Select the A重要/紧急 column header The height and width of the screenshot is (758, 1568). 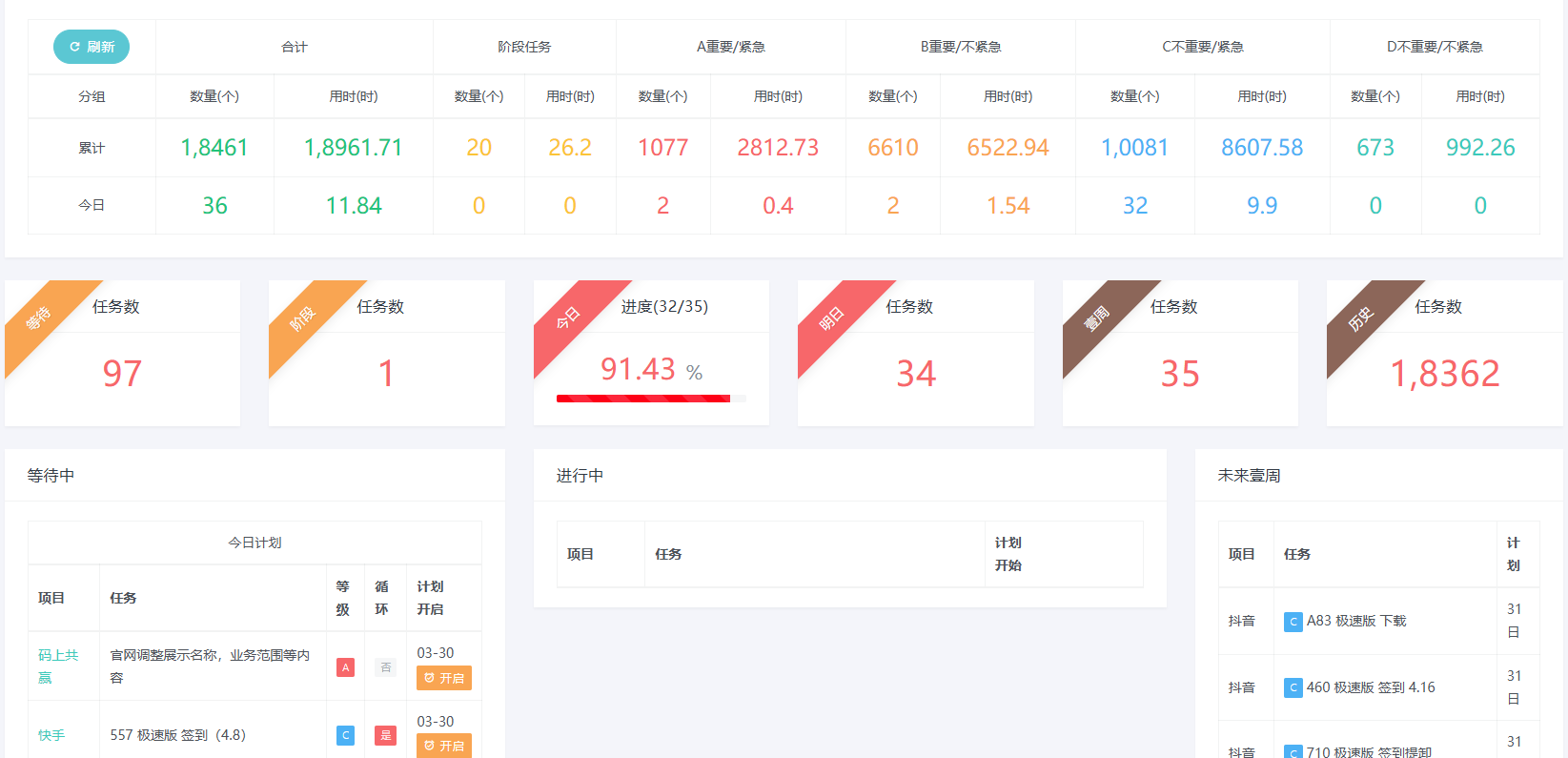click(730, 47)
